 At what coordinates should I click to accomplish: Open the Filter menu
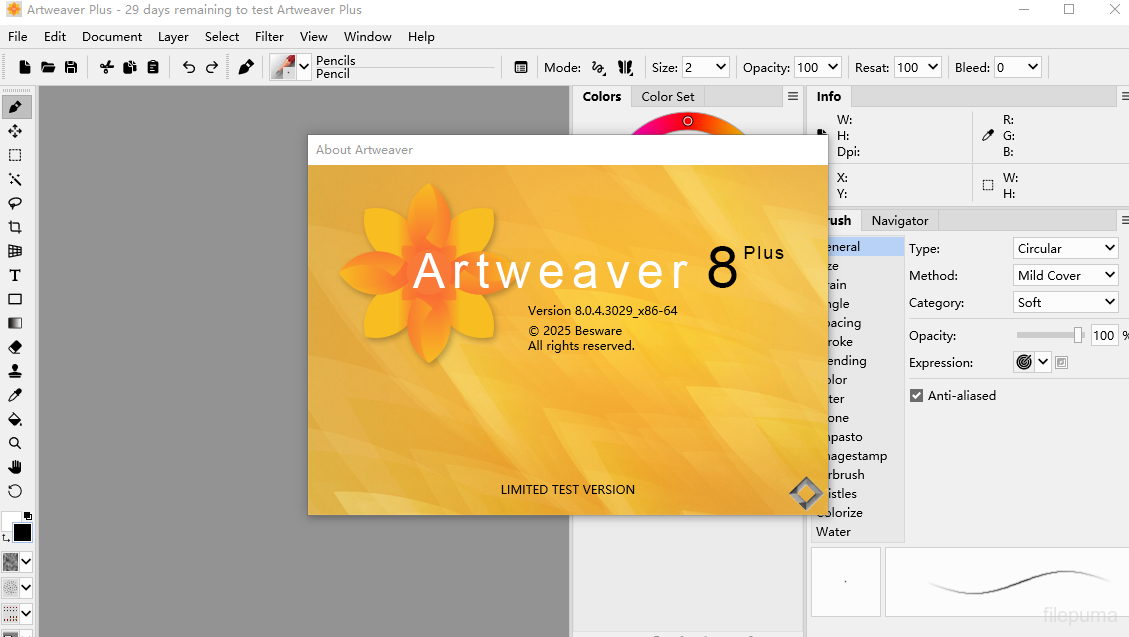click(269, 36)
